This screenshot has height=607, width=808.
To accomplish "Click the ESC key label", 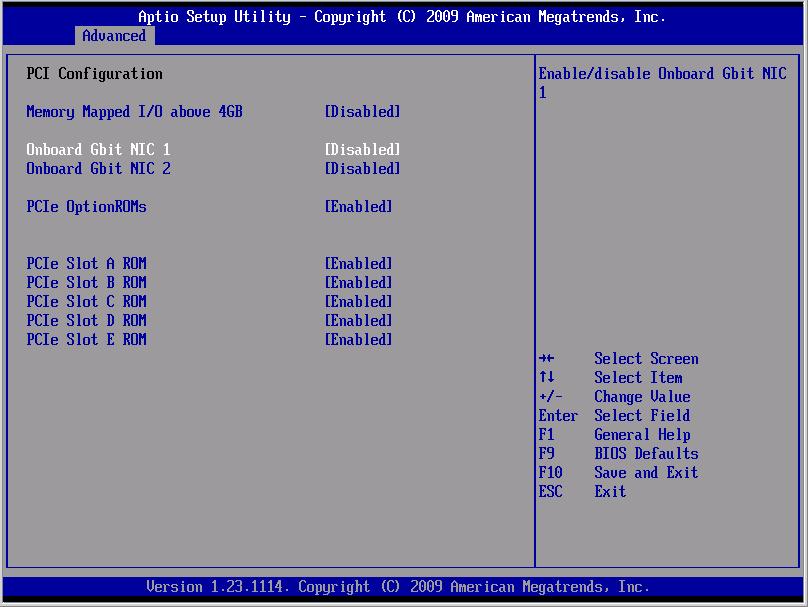I will 550,492.
